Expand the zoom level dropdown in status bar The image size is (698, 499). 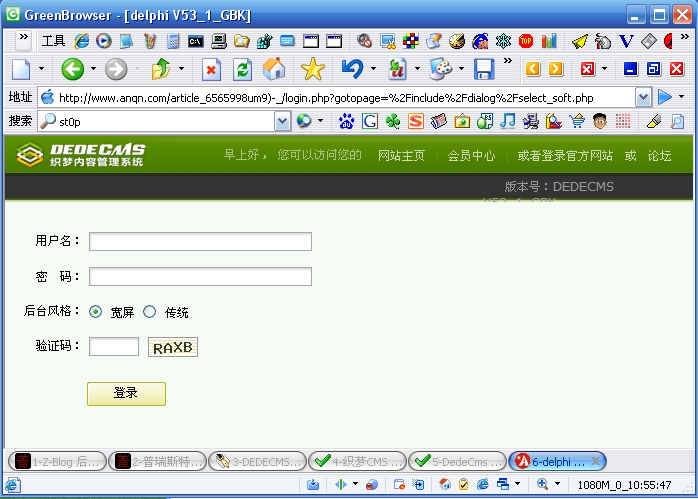pyautogui.click(x=557, y=484)
